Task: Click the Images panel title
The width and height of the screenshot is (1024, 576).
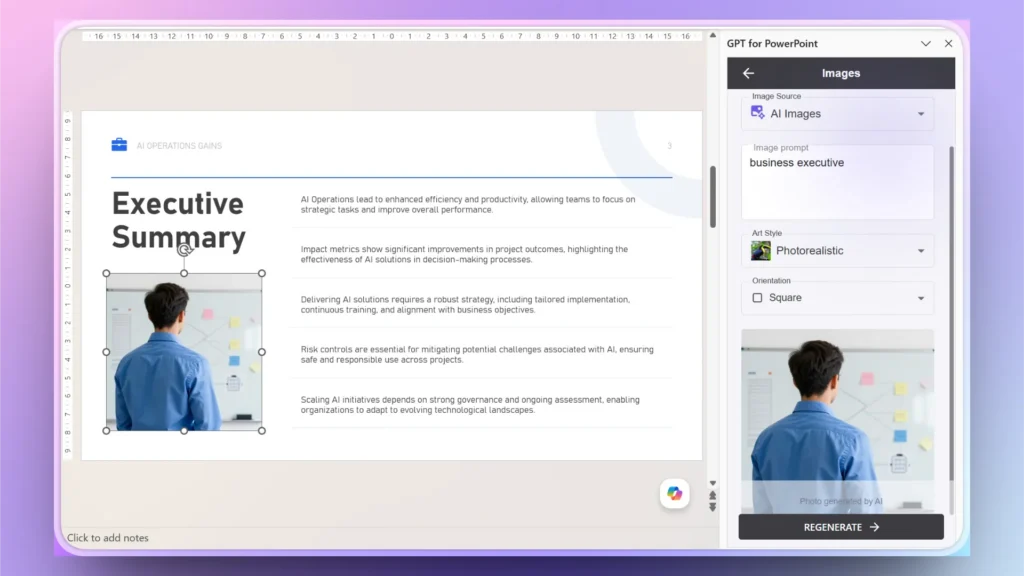Action: 840,73
